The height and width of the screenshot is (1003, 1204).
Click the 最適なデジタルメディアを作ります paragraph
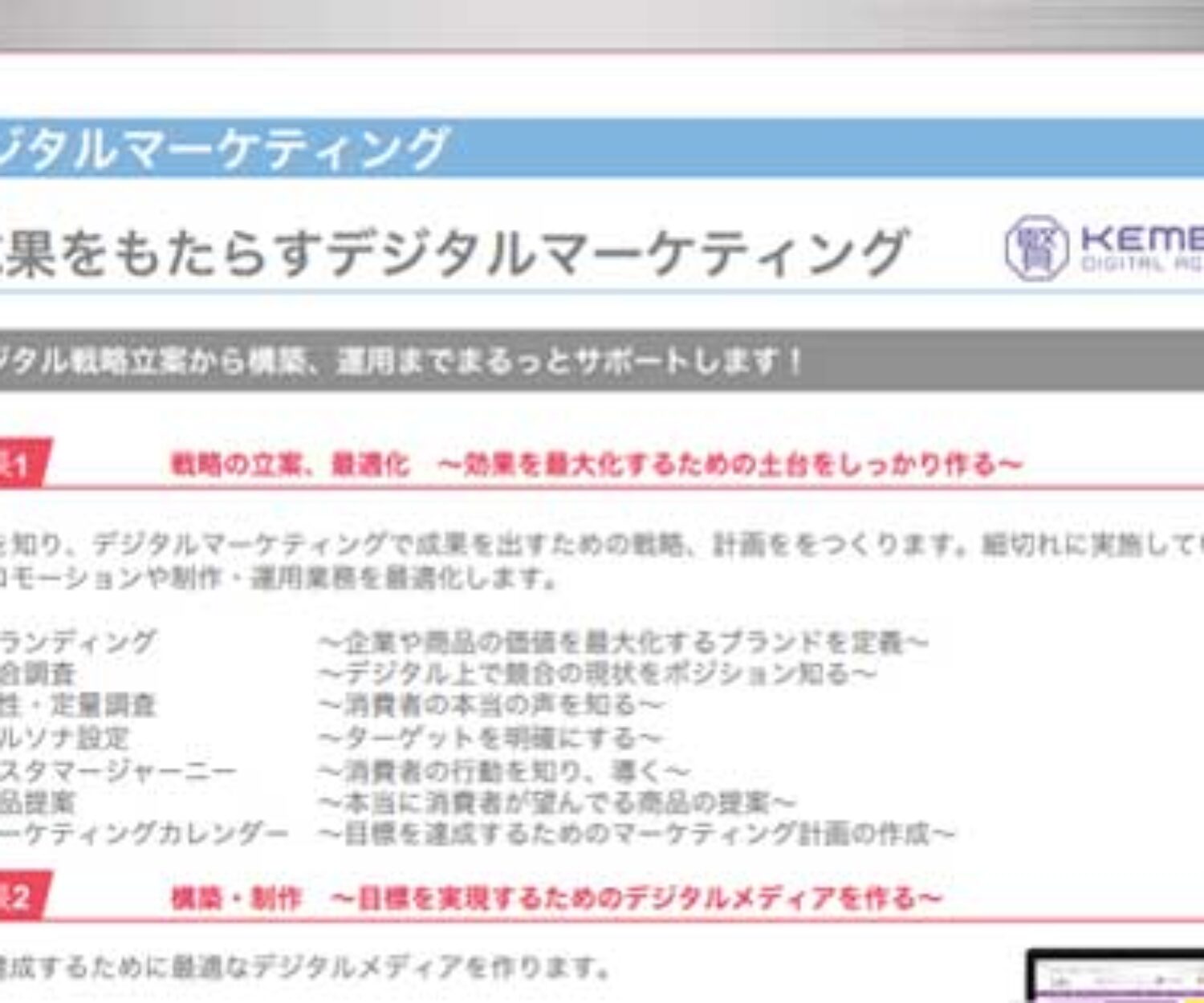(x=305, y=966)
